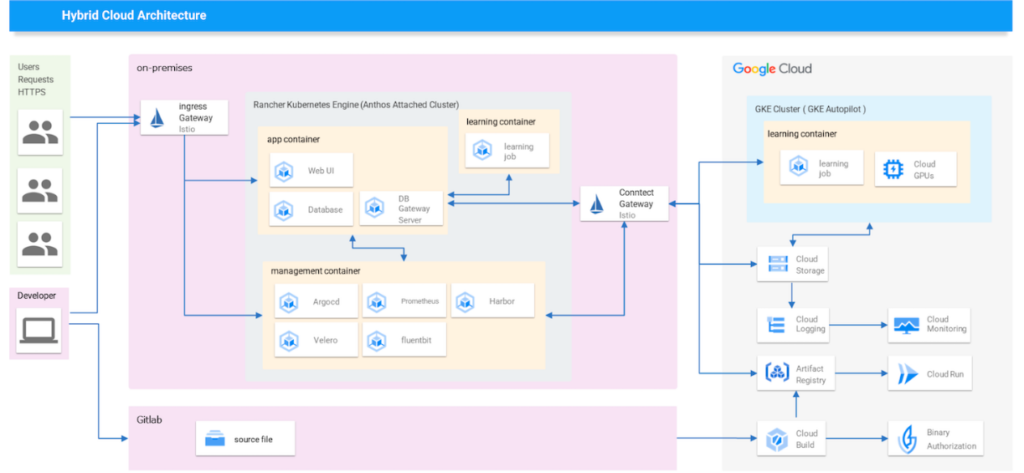
Task: Click the DB Gateway Server icon
Action: click(374, 209)
